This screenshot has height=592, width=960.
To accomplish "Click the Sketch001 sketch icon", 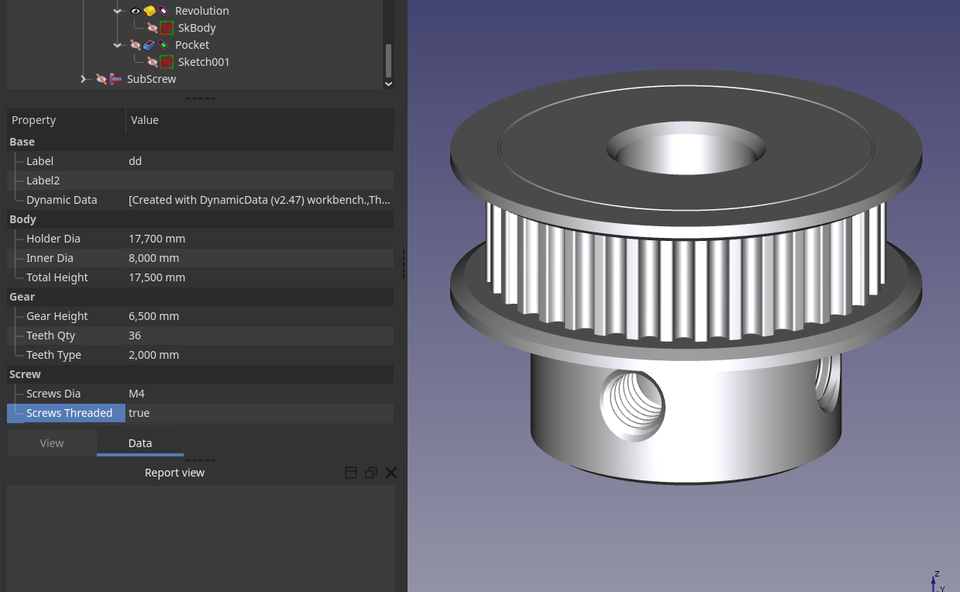I will tap(166, 62).
